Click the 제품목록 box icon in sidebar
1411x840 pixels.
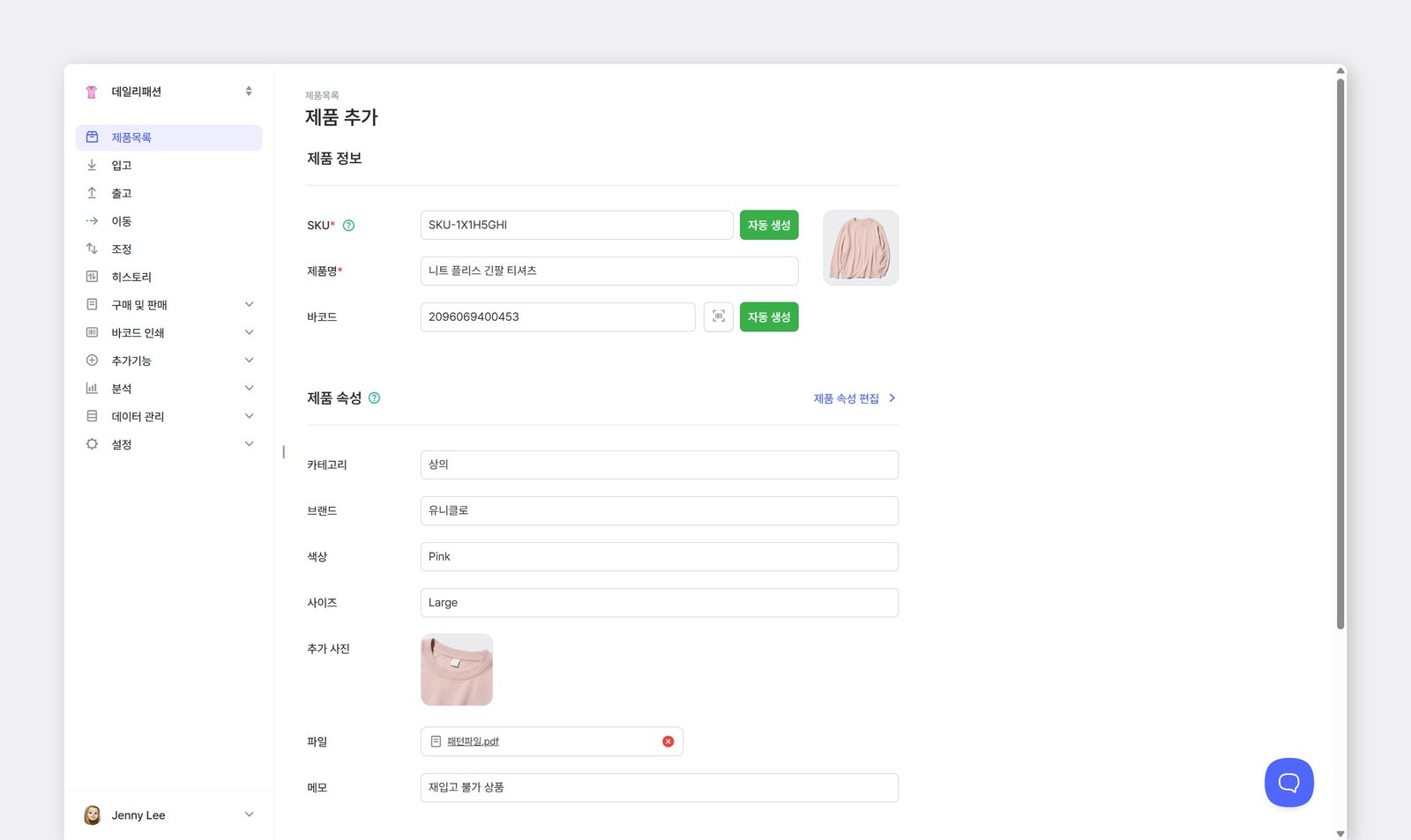coord(92,138)
